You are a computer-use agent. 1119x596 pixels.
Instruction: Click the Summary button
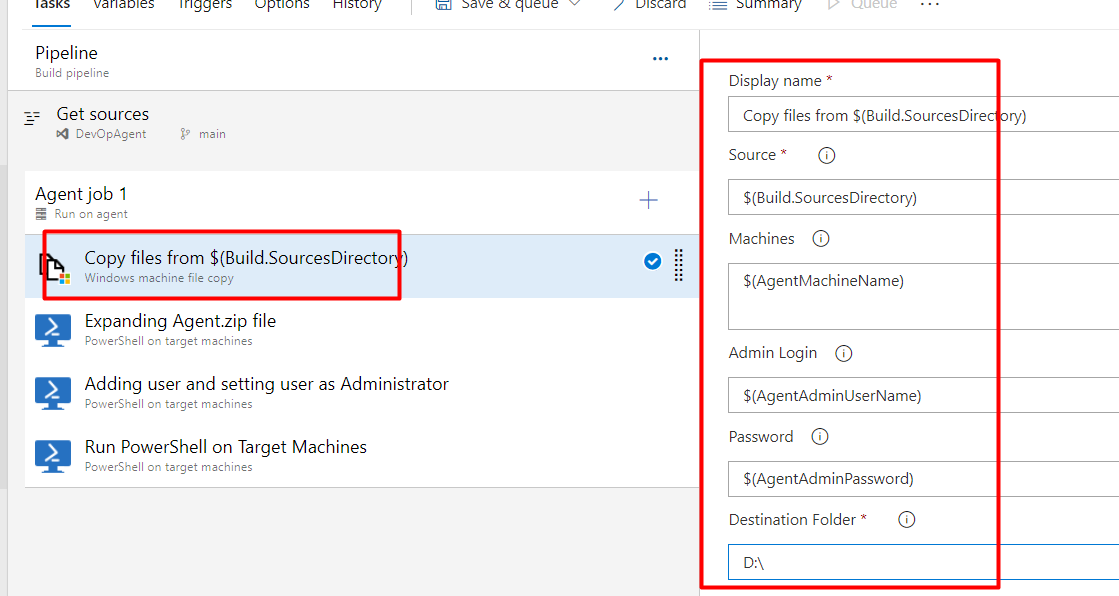click(x=755, y=4)
